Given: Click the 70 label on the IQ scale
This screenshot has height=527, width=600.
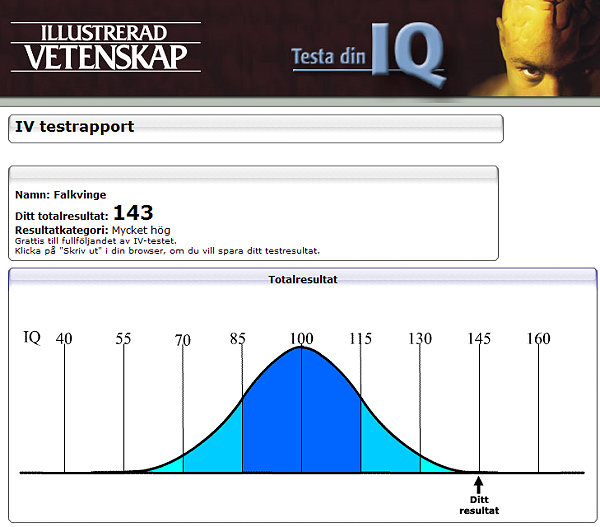Looking at the screenshot, I should [183, 339].
